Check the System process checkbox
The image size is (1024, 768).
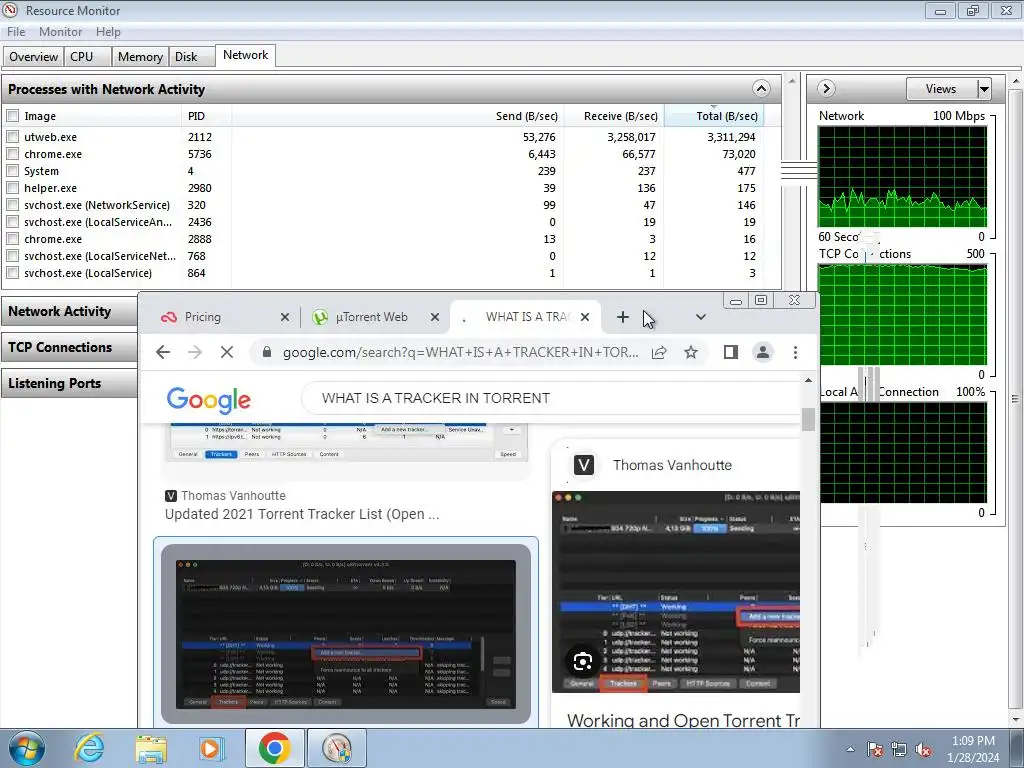(12, 170)
